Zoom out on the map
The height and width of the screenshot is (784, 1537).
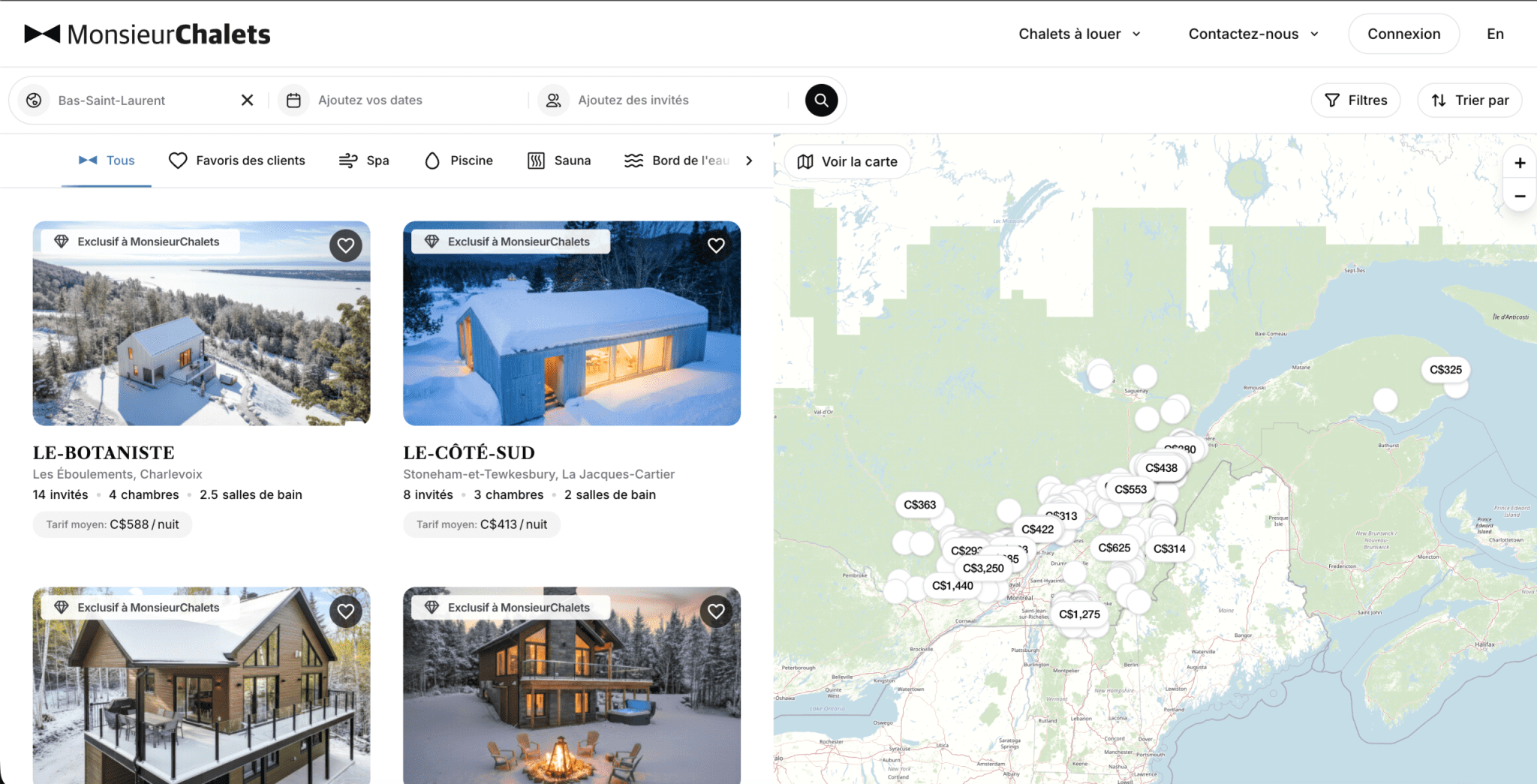1520,197
